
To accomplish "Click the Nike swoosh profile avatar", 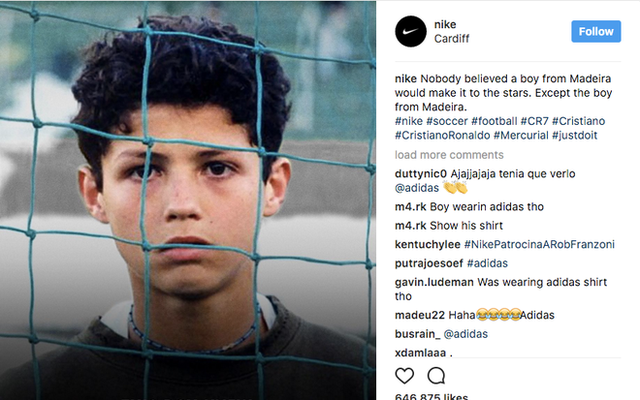I will pyautogui.click(x=410, y=32).
